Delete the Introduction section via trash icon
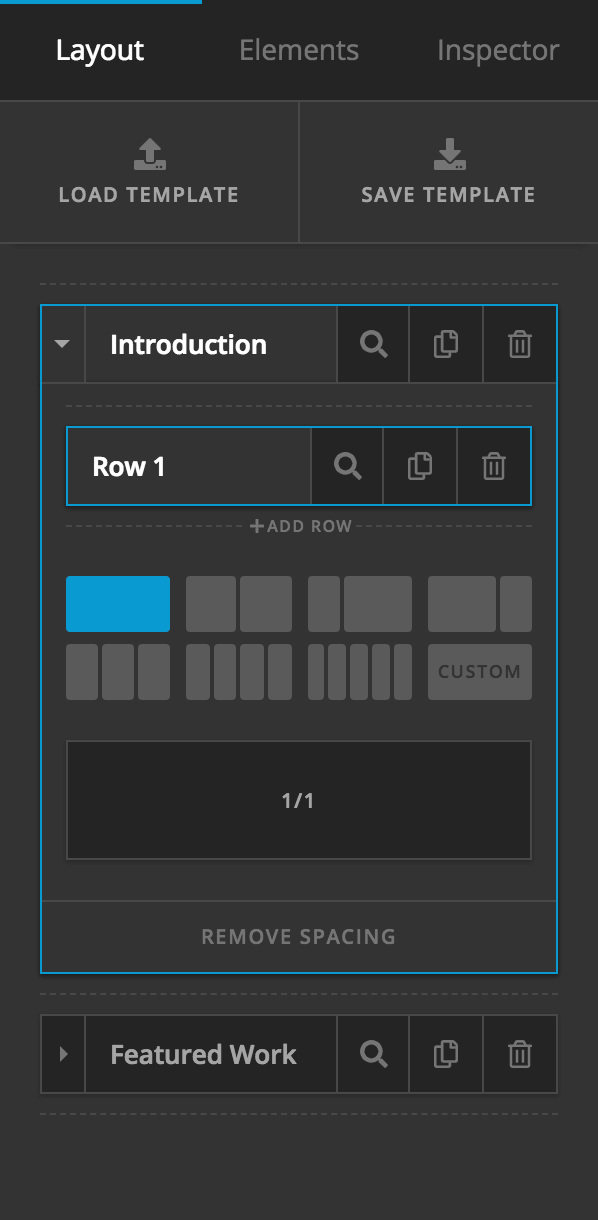Image resolution: width=598 pixels, height=1220 pixels. coord(519,344)
